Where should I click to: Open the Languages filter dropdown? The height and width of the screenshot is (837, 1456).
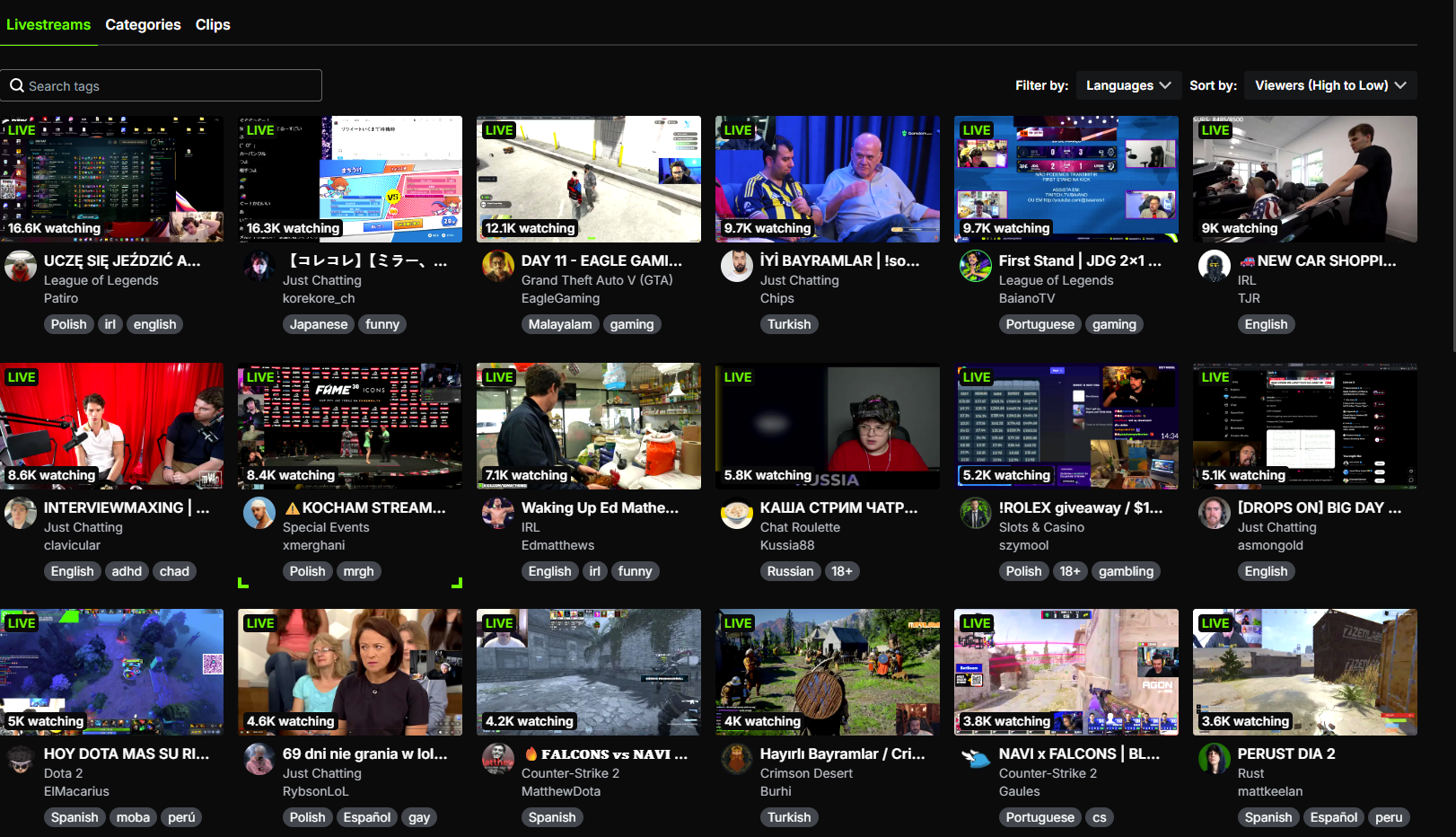click(x=1128, y=85)
